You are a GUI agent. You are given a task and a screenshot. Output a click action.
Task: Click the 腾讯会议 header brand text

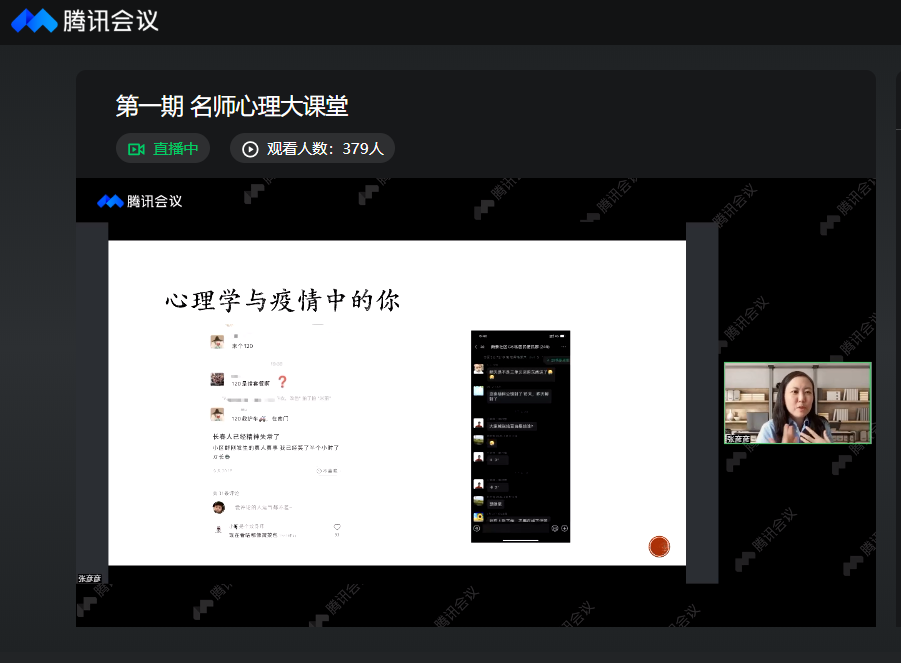click(x=110, y=20)
